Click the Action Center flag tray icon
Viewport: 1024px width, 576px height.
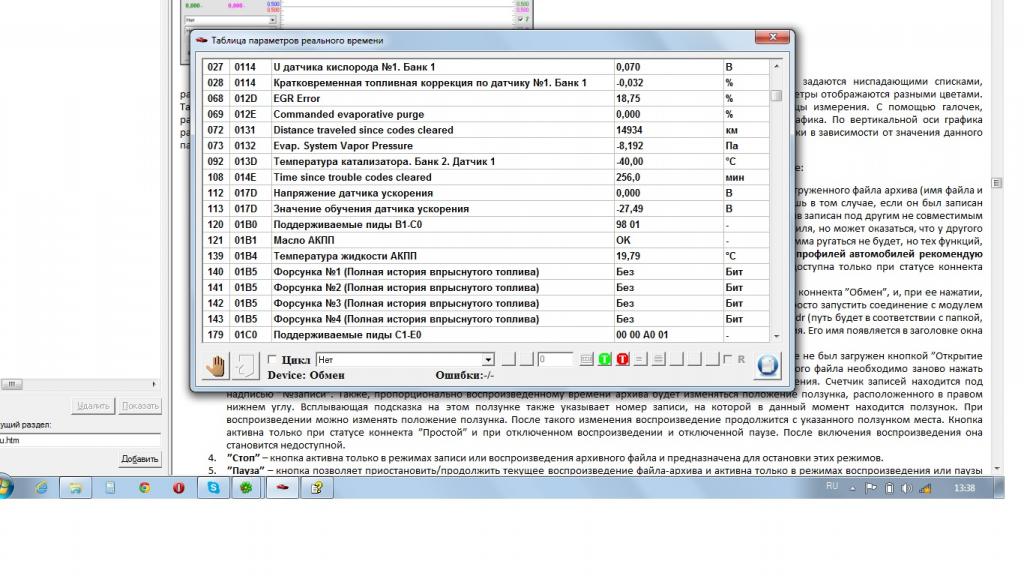(x=871, y=488)
